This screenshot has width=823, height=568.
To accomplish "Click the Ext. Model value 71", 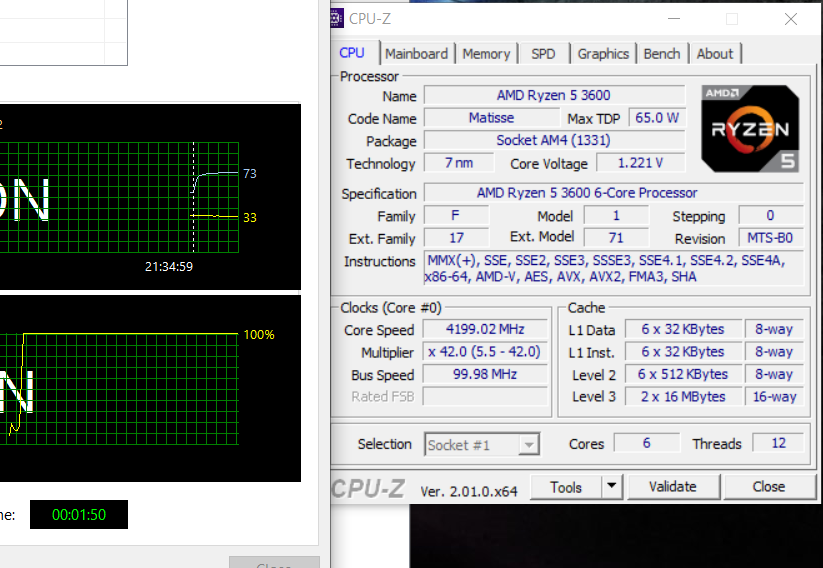I will click(x=616, y=238).
